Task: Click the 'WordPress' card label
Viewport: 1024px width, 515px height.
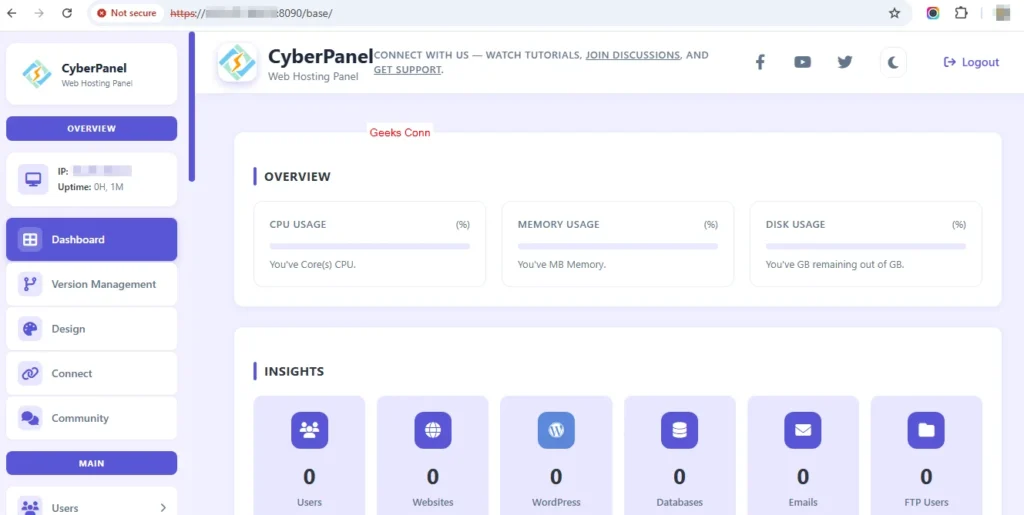Action: point(556,503)
